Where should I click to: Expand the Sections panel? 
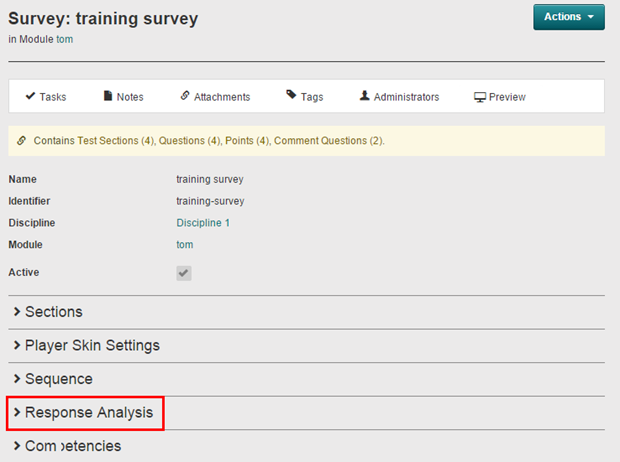[53, 312]
